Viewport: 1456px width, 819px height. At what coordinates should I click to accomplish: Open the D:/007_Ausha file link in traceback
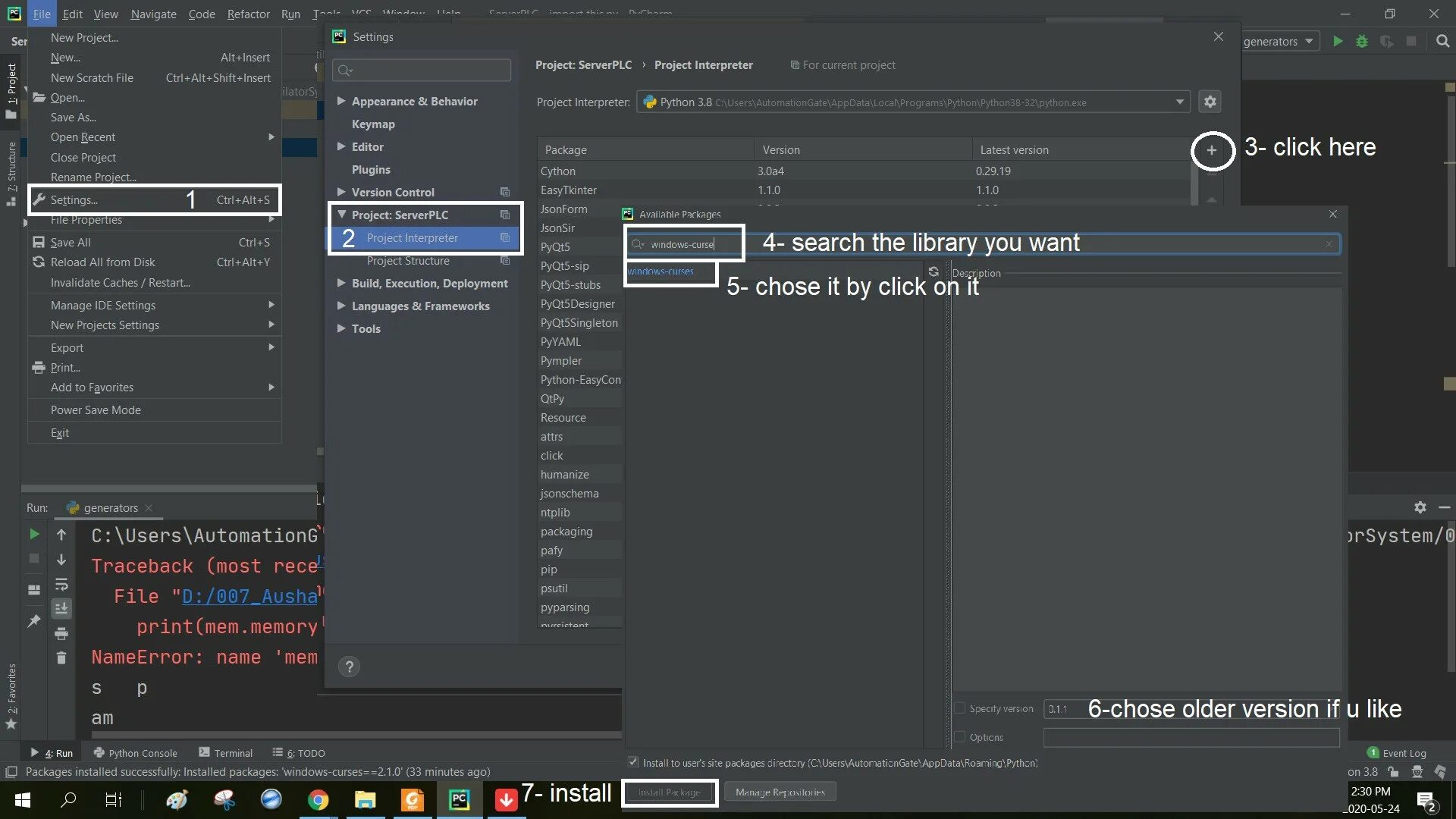(249, 597)
